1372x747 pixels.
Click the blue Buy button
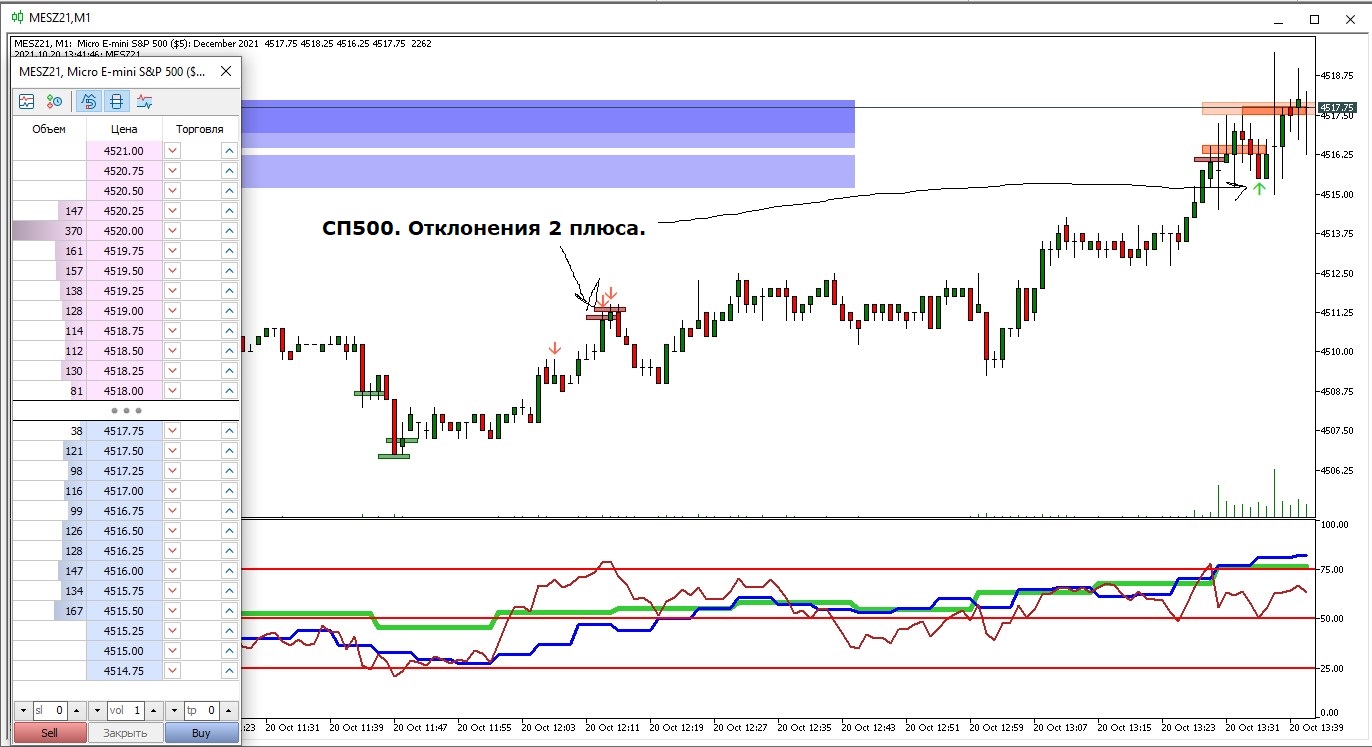(x=201, y=733)
